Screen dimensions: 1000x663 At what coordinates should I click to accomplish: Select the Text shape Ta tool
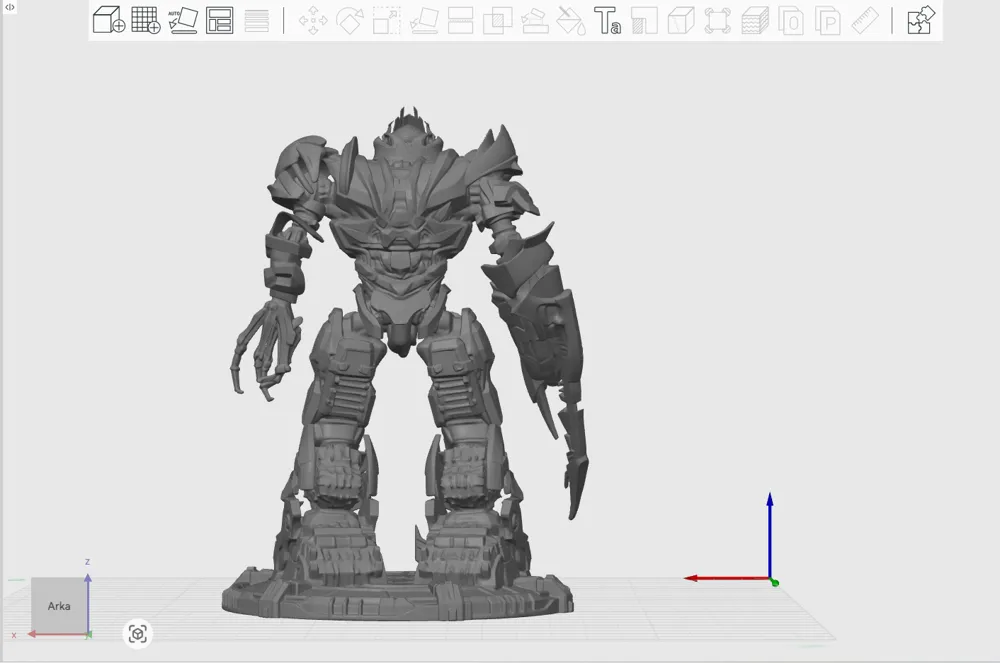(x=607, y=20)
